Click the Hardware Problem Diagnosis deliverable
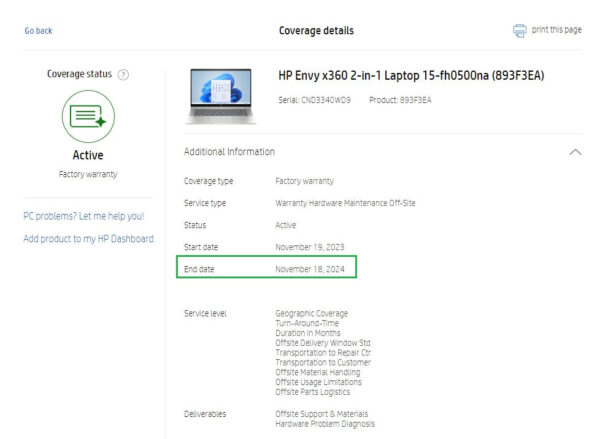 tap(325, 424)
